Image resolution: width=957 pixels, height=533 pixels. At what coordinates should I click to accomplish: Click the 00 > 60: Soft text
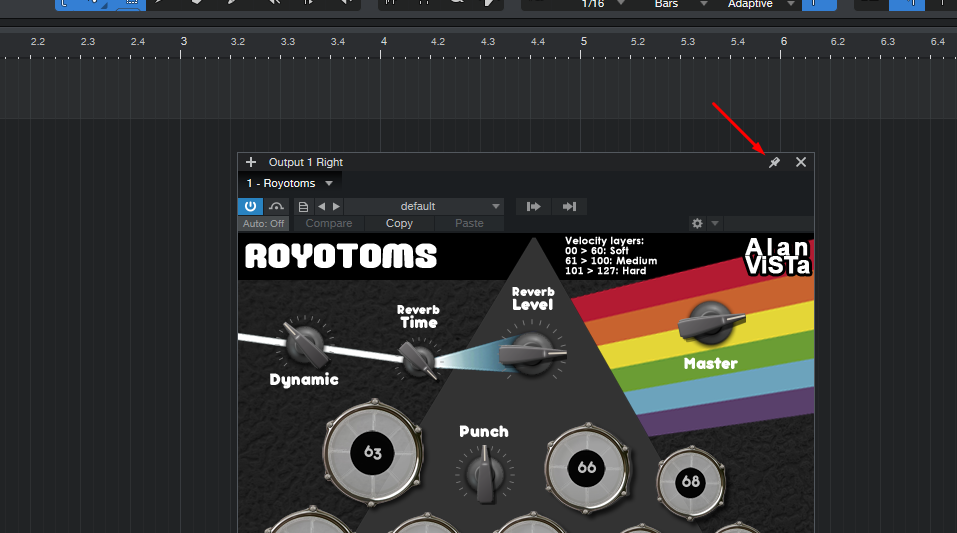(x=597, y=251)
